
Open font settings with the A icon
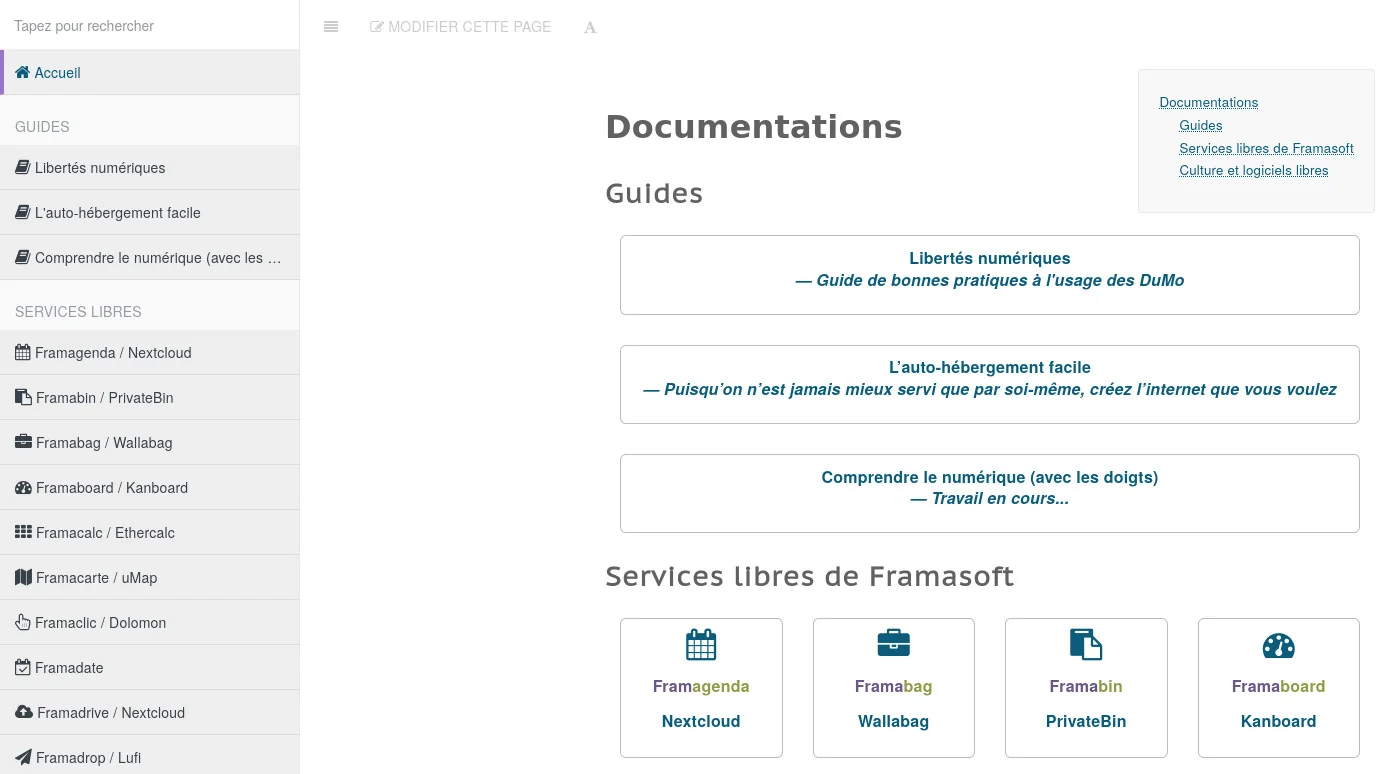point(590,27)
